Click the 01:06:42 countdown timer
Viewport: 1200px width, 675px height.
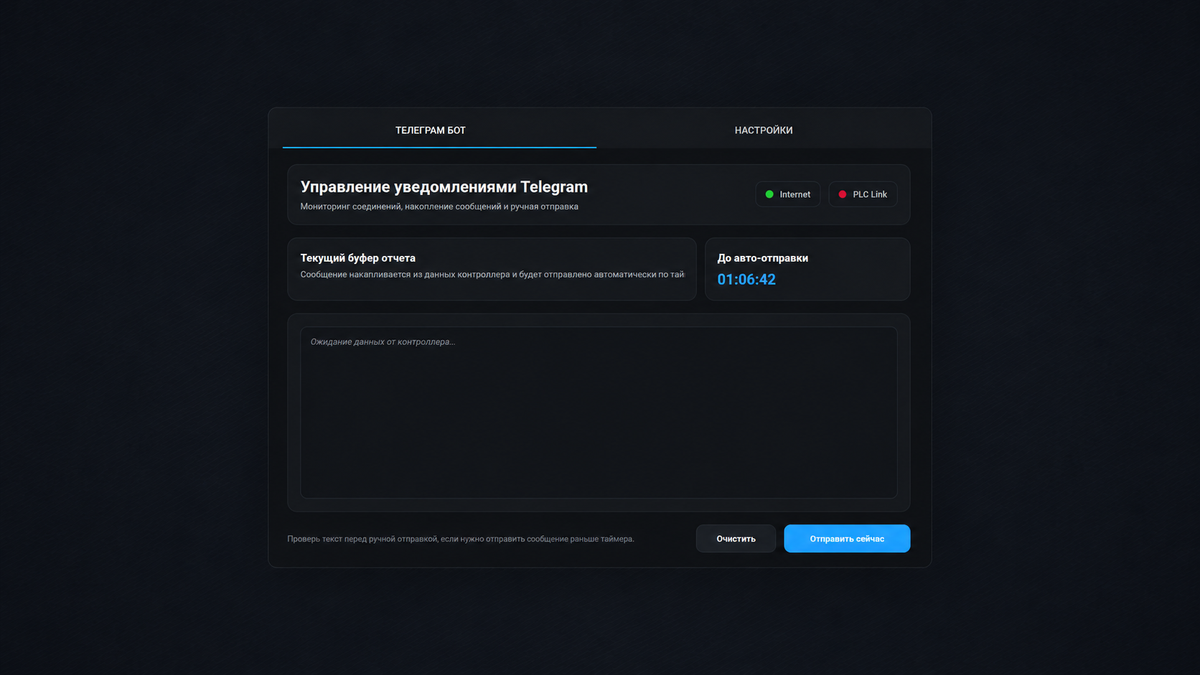[747, 280]
